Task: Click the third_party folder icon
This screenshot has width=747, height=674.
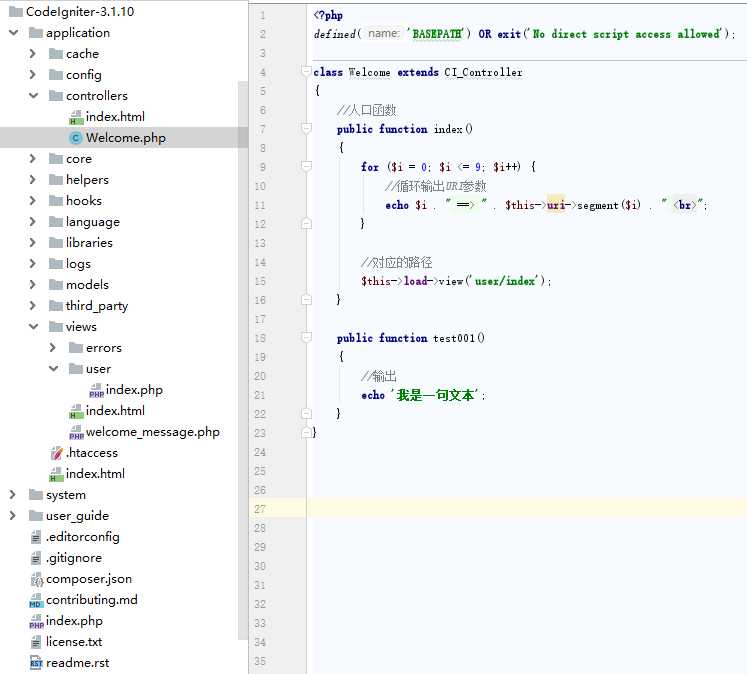Action: click(56, 305)
